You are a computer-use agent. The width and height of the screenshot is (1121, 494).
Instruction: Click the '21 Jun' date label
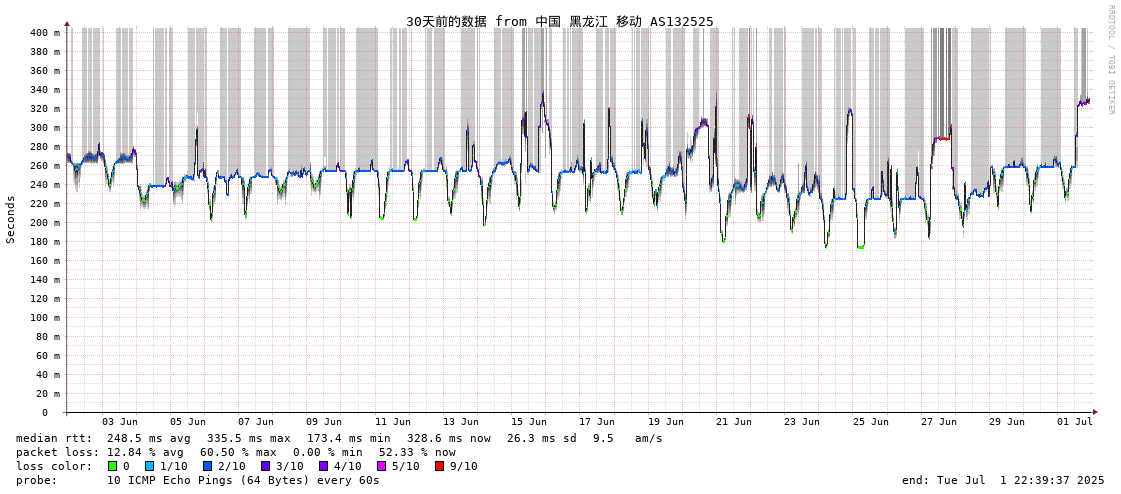click(734, 422)
